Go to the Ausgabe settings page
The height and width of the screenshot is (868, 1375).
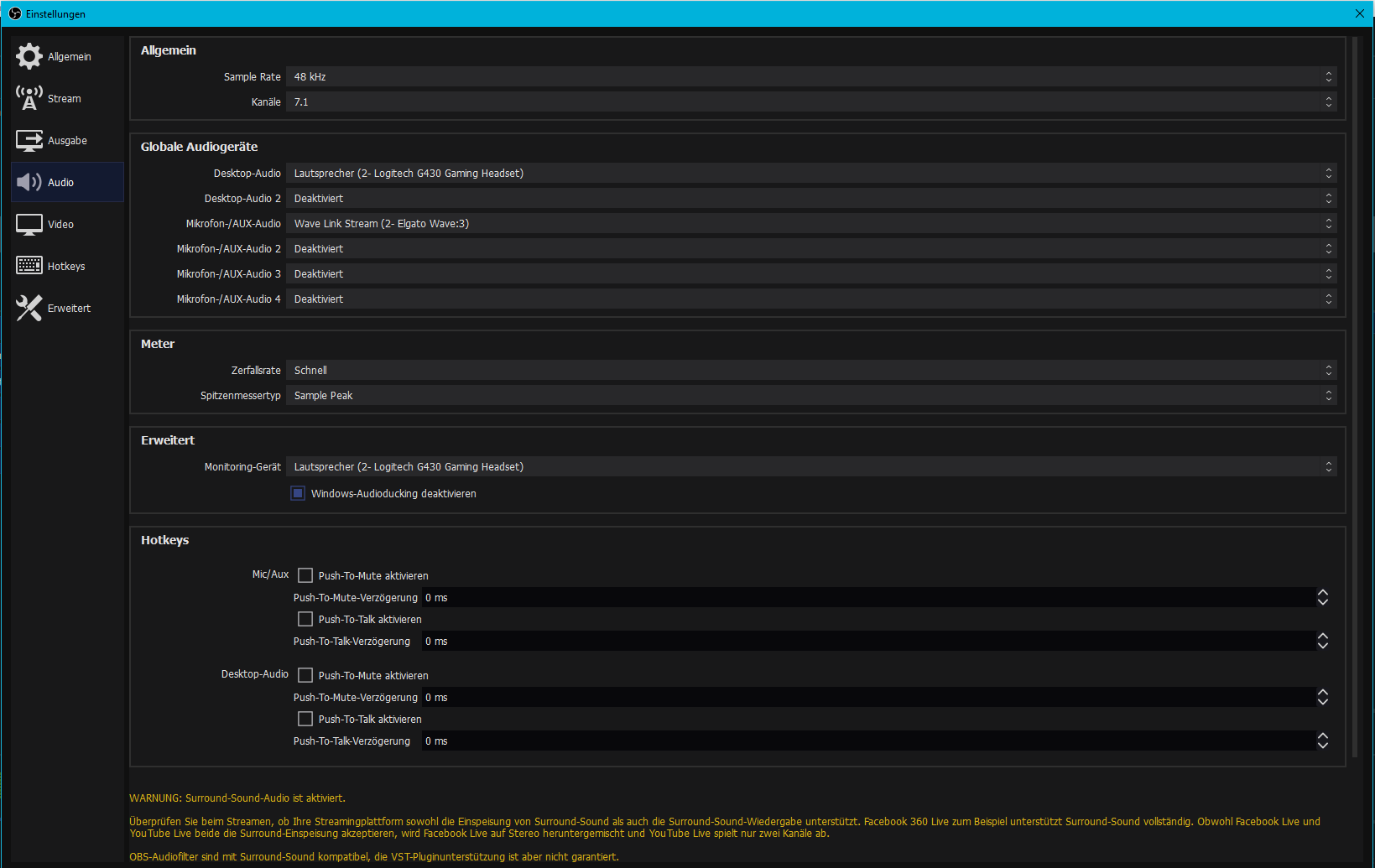(67, 140)
